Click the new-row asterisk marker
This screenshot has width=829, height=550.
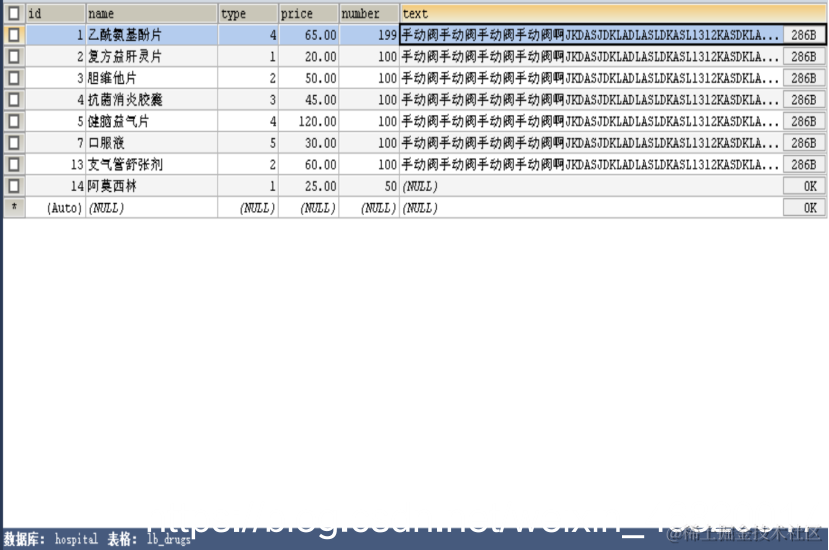(x=14, y=207)
